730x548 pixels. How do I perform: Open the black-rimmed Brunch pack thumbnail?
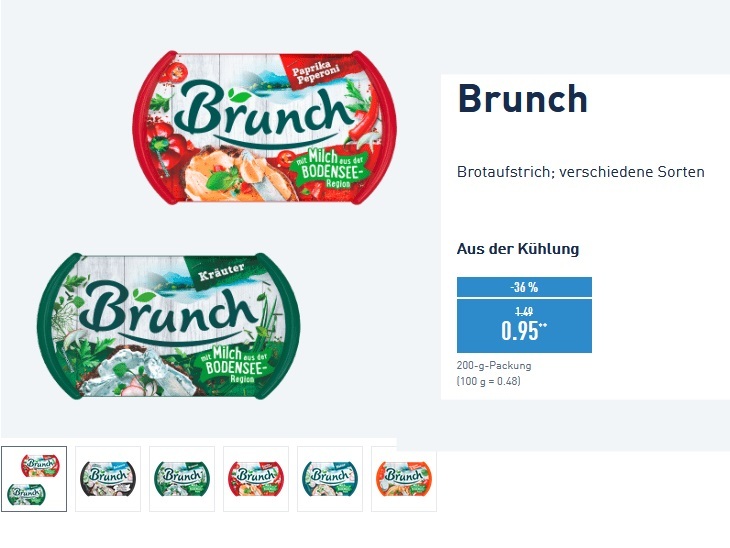(108, 479)
